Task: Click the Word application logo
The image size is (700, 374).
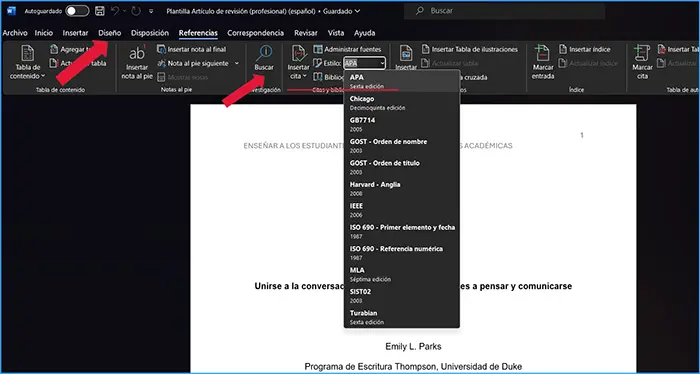Action: pyautogui.click(x=12, y=11)
